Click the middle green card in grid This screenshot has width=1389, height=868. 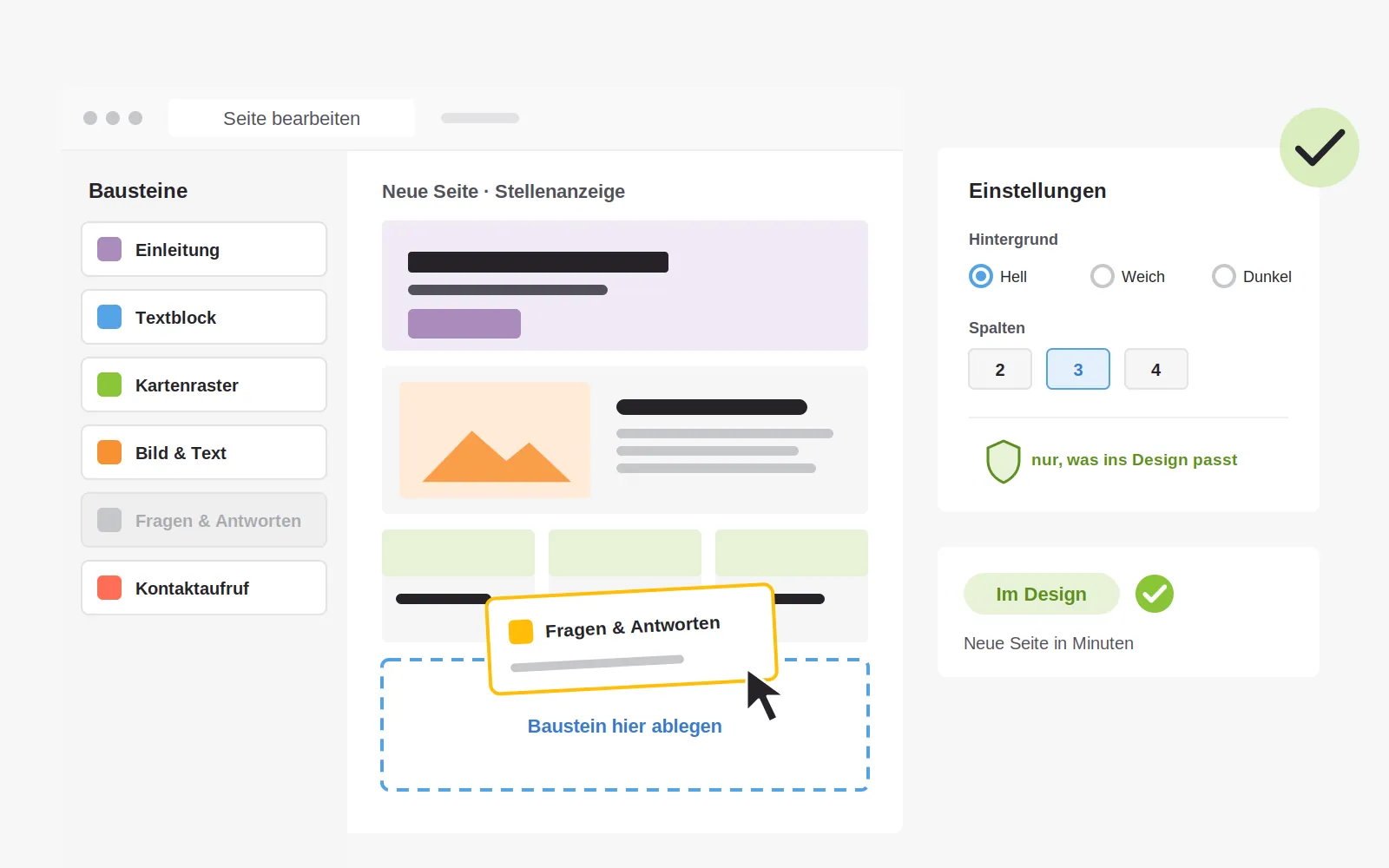coord(625,553)
